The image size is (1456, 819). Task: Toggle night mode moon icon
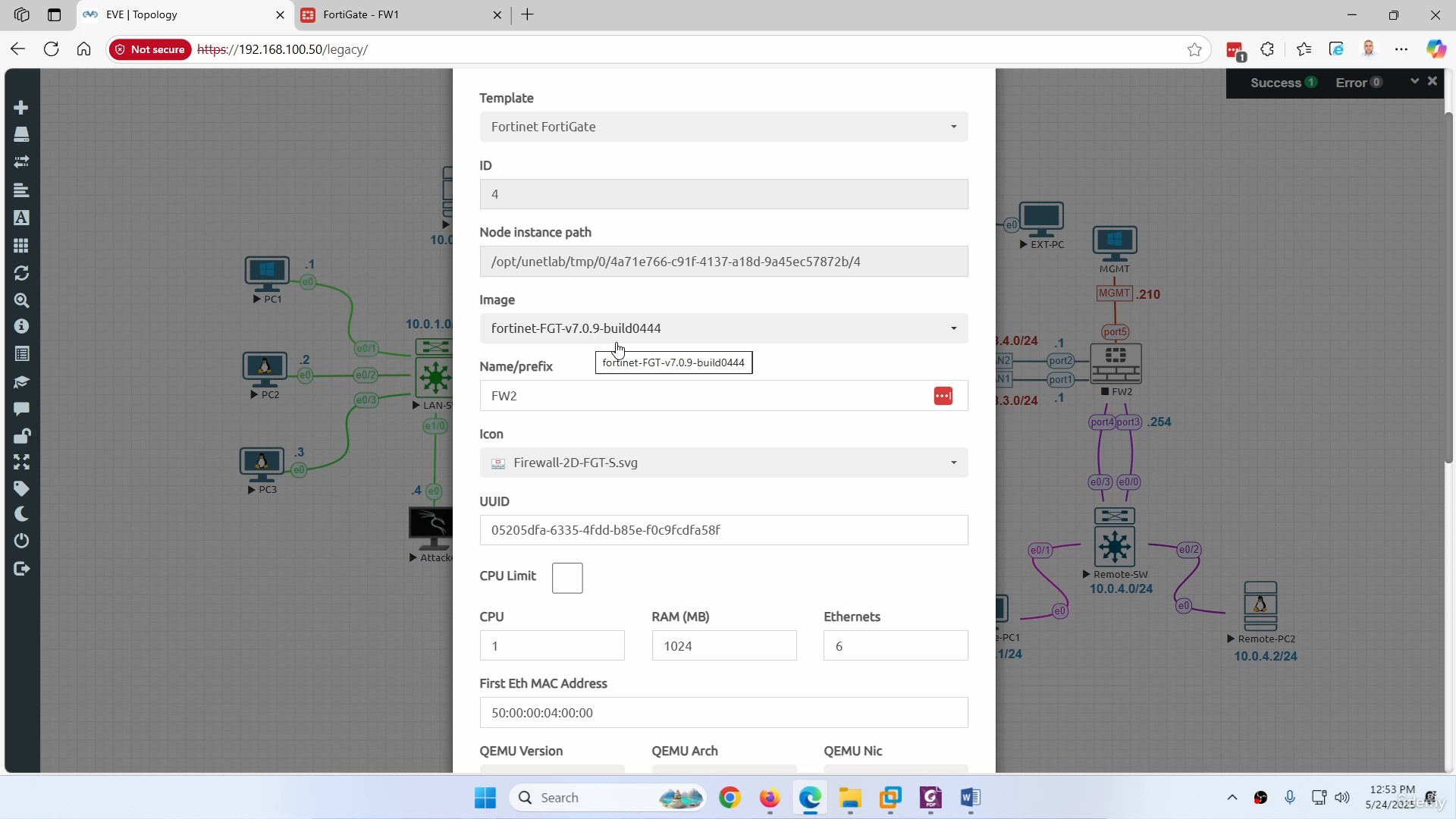coord(21,514)
